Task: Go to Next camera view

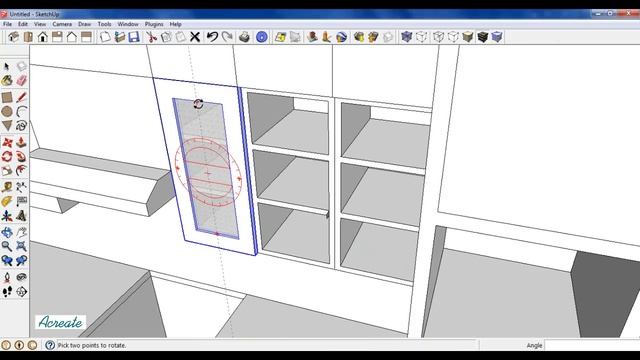Action: 21,260
